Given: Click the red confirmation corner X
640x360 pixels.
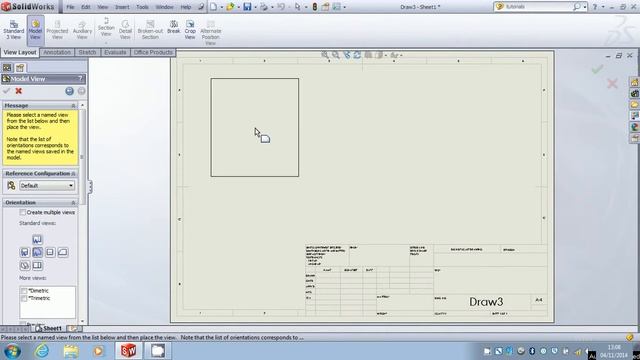Looking at the screenshot, I should 612,84.
